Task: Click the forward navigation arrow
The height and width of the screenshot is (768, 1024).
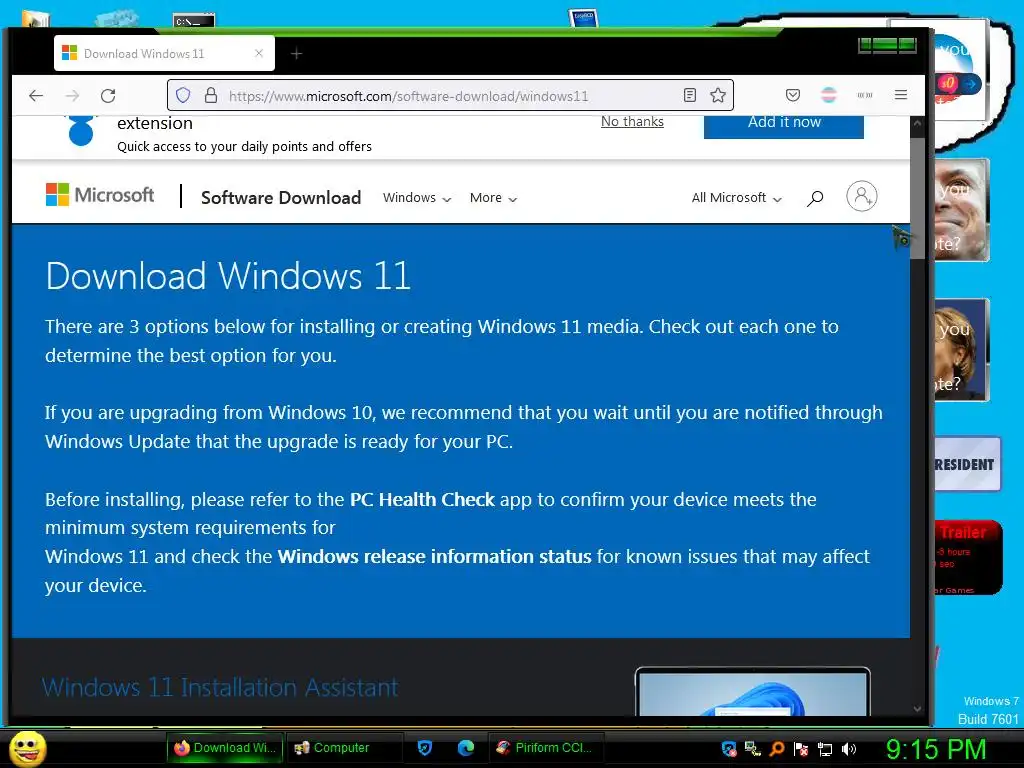Action: pos(72,96)
